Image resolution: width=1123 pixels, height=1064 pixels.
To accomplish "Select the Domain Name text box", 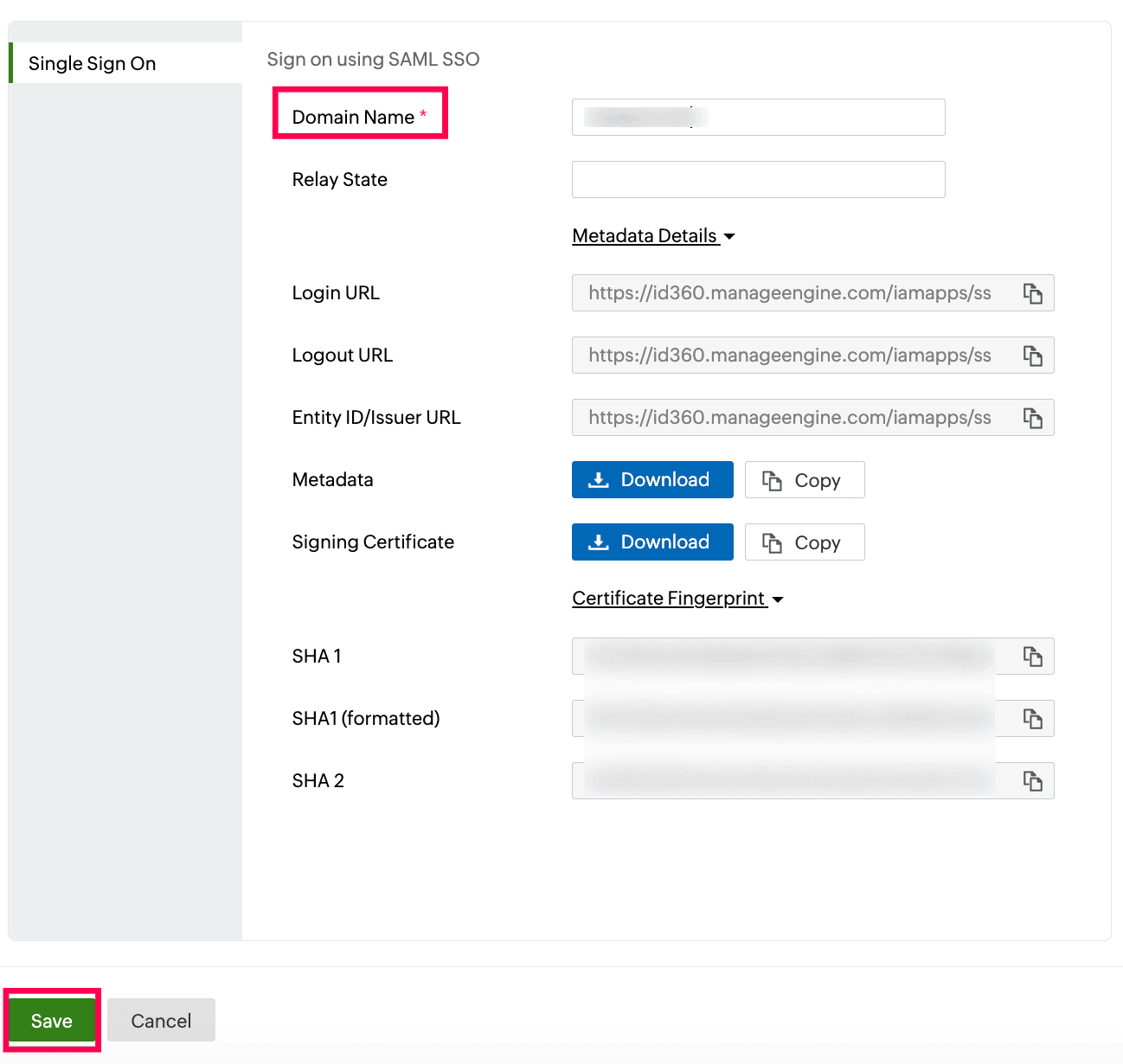I will 757,117.
